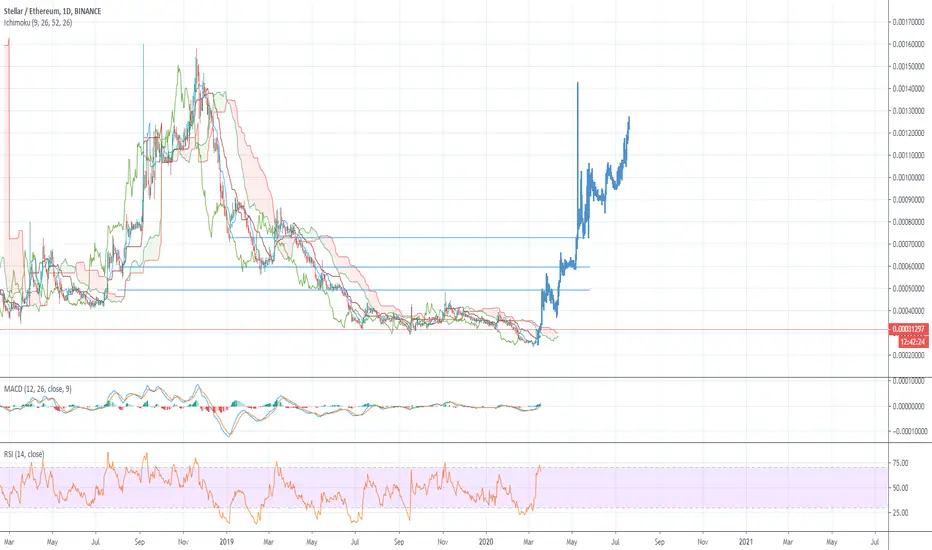Click the Nov label before 2021
This screenshot has width=932, height=550.
pos(703,542)
